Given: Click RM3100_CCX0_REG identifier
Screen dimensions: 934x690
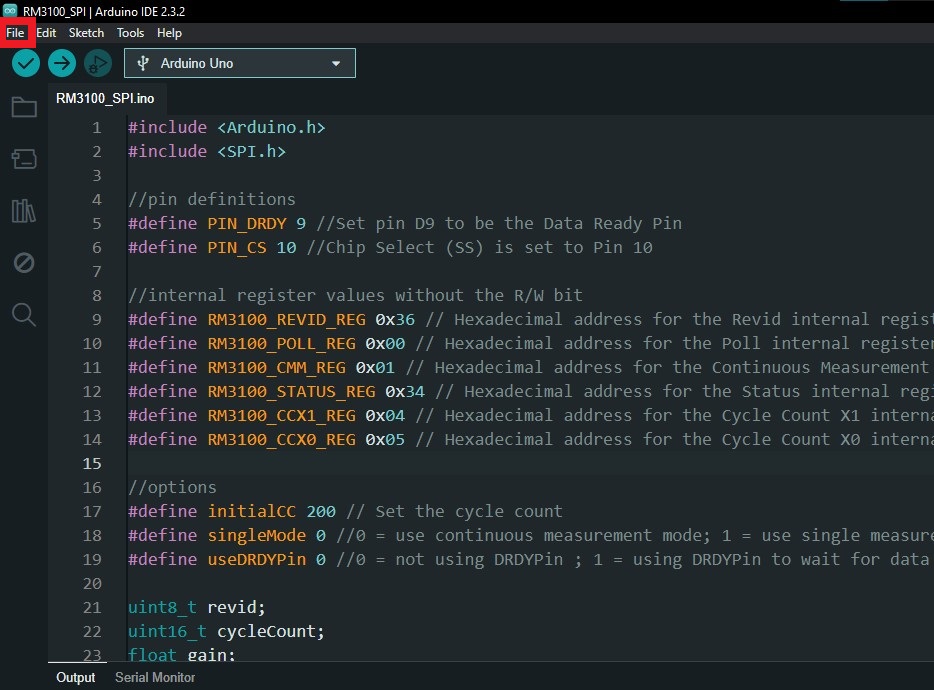Looking at the screenshot, I should coord(282,439).
